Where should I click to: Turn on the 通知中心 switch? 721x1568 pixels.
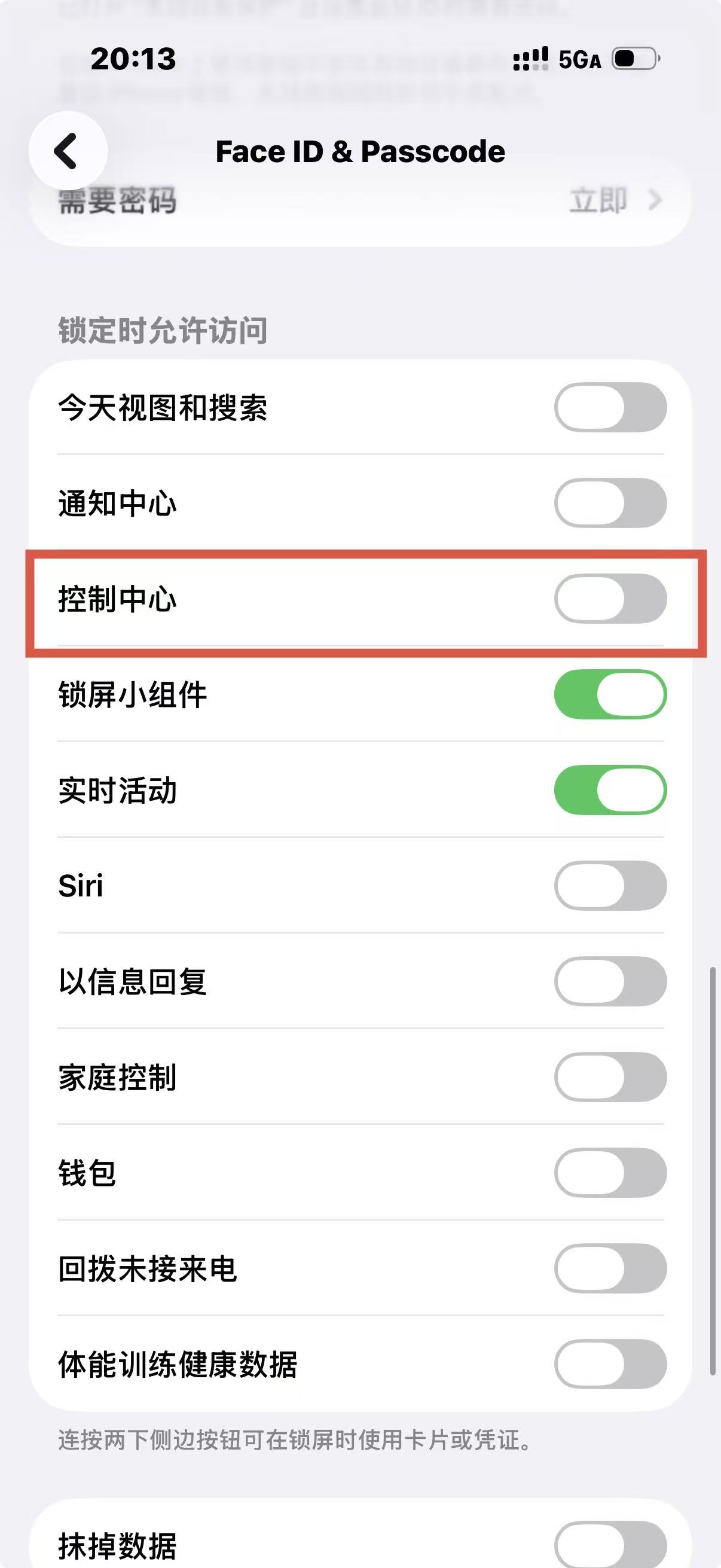[610, 503]
